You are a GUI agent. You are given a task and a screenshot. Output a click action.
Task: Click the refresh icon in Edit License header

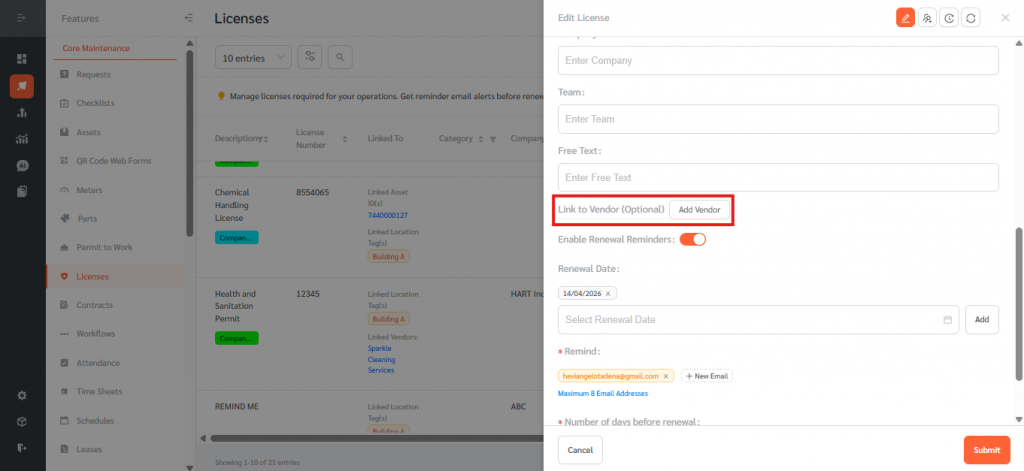970,18
